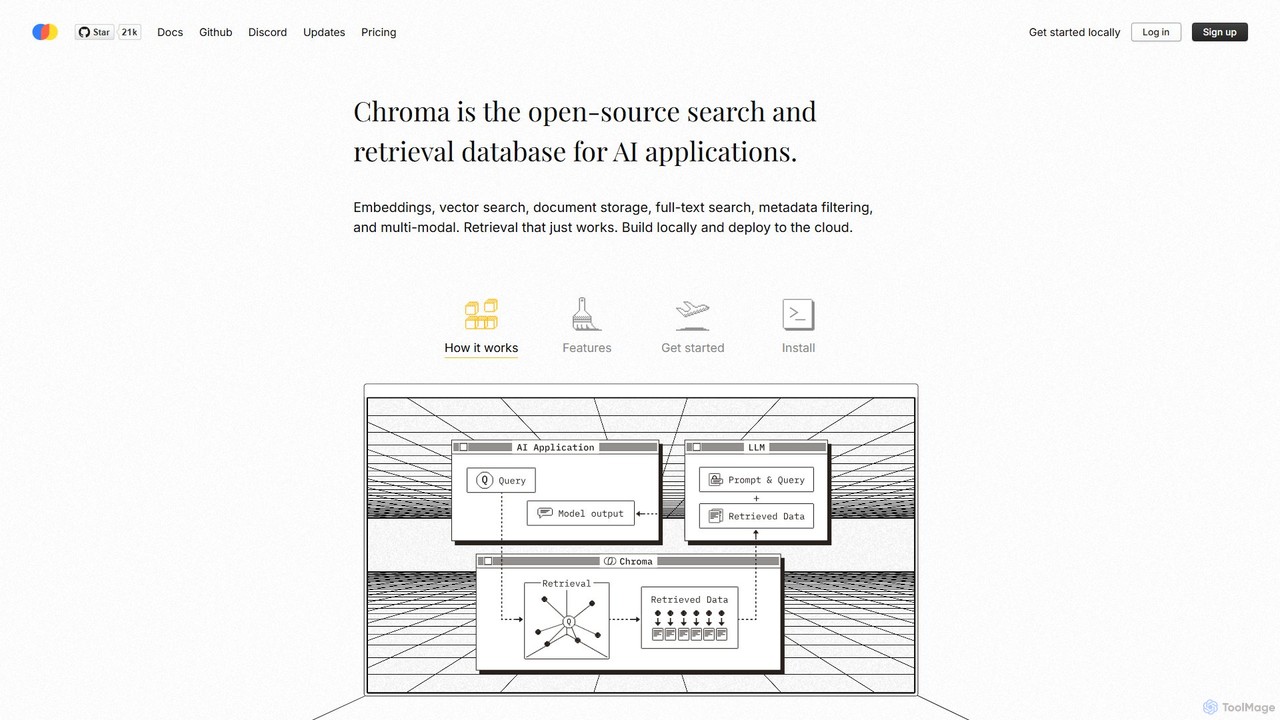Click the Chroma logo in the header
This screenshot has width=1280, height=720.
click(45, 32)
